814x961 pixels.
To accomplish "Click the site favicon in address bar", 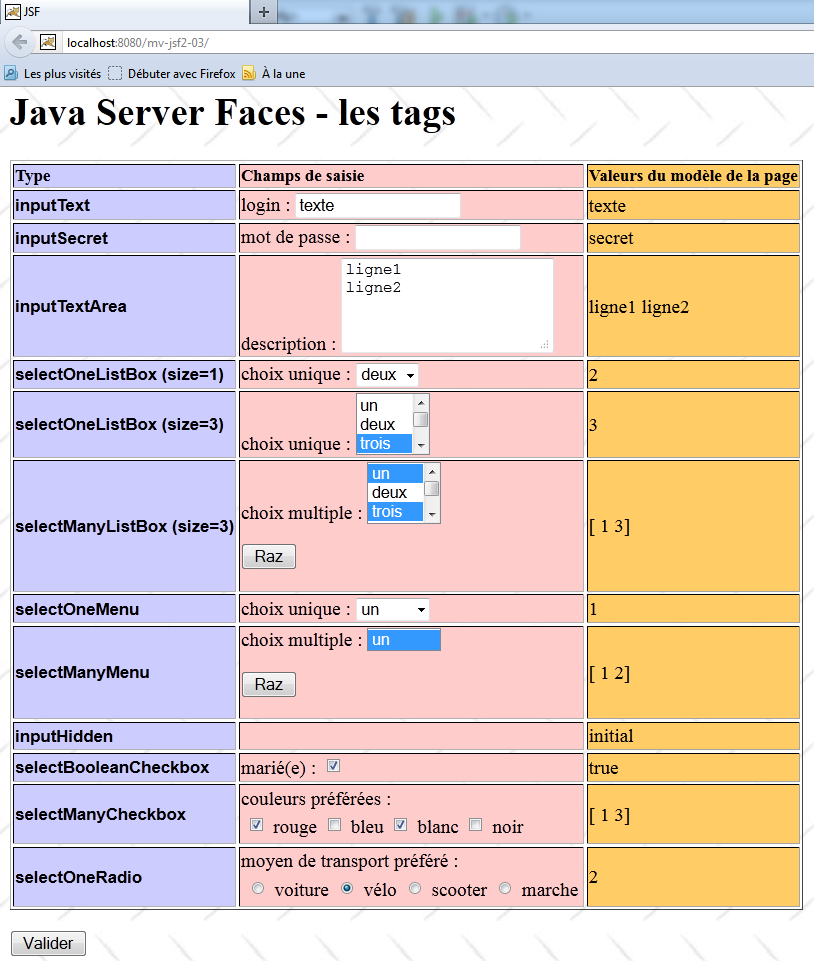I will (x=47, y=42).
